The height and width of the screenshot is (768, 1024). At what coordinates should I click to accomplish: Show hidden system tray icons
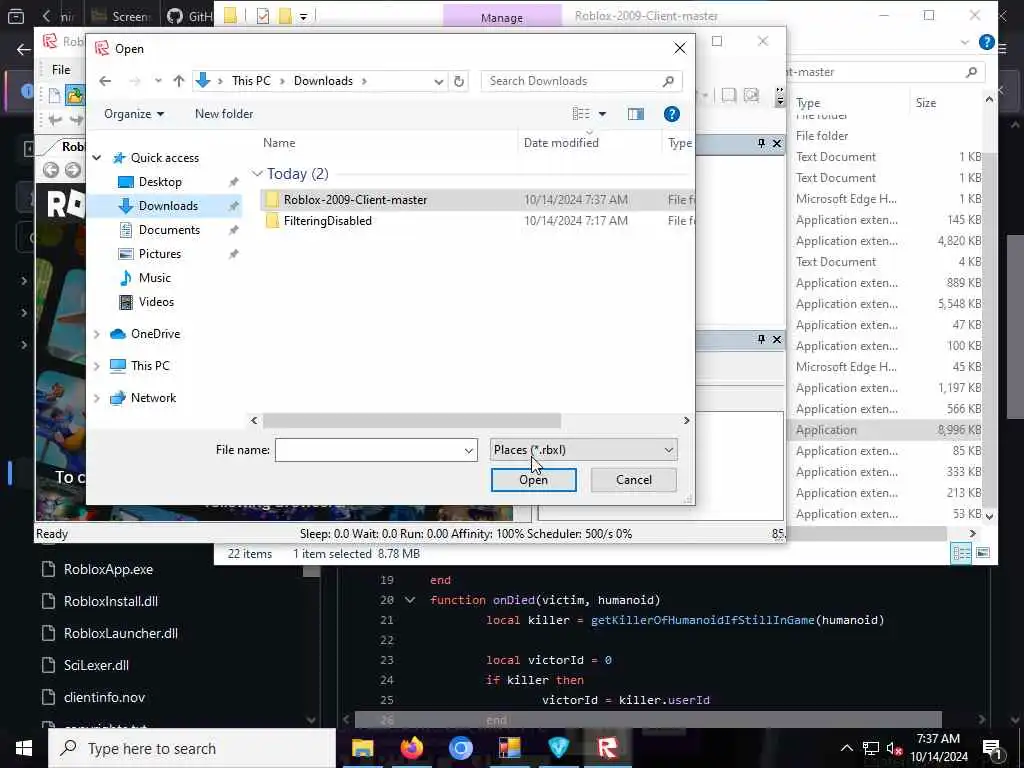(x=846, y=748)
